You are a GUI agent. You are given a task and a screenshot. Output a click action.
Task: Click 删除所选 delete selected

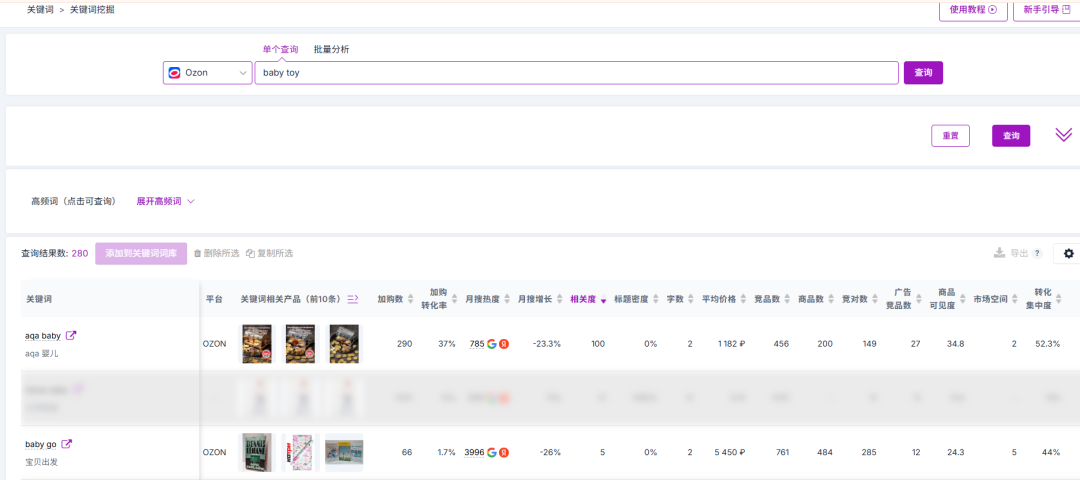pyautogui.click(x=216, y=253)
